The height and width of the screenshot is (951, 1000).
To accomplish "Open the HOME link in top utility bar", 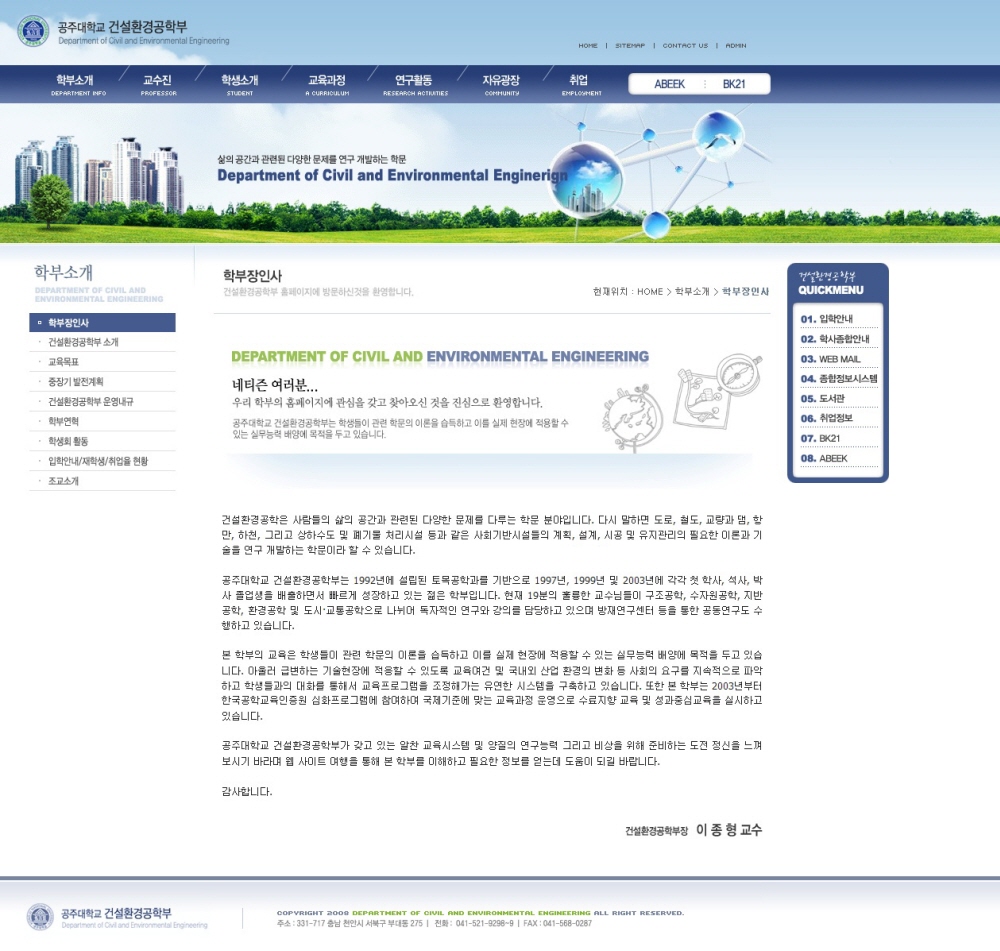I will [x=588, y=46].
